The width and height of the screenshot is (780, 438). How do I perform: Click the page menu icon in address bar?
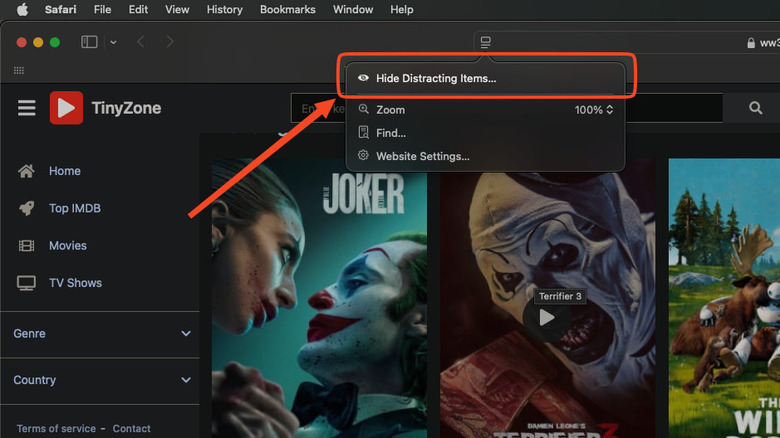[x=486, y=42]
